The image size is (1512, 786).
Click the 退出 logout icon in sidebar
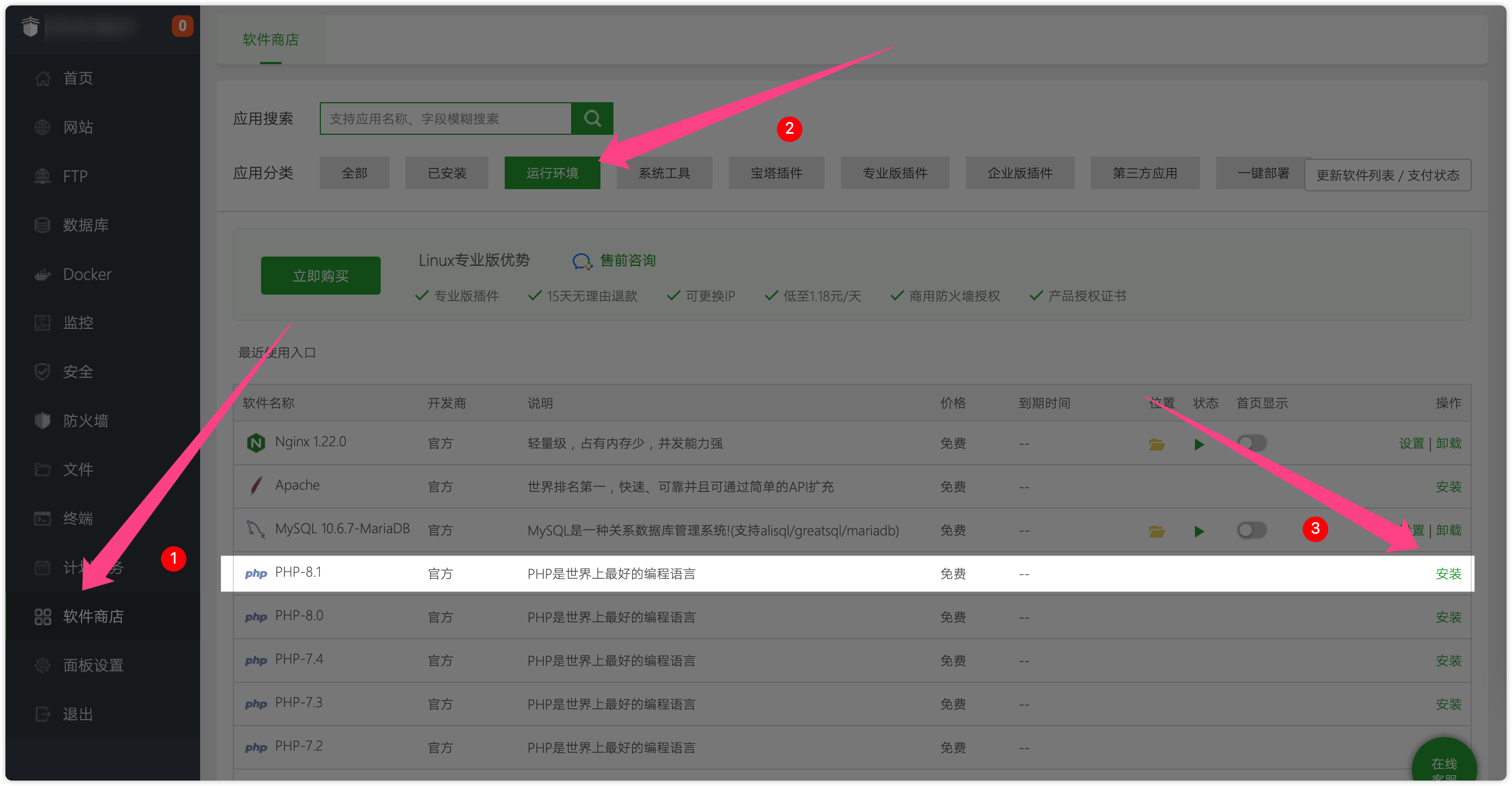(x=42, y=714)
